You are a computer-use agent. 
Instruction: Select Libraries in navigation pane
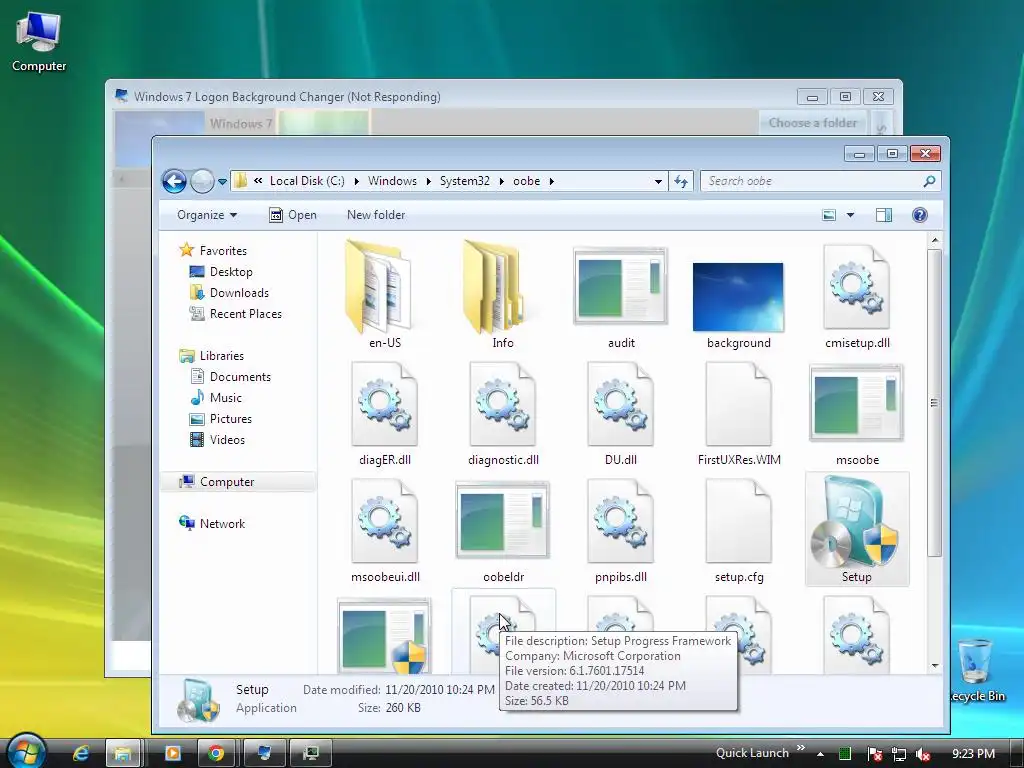coord(212,355)
